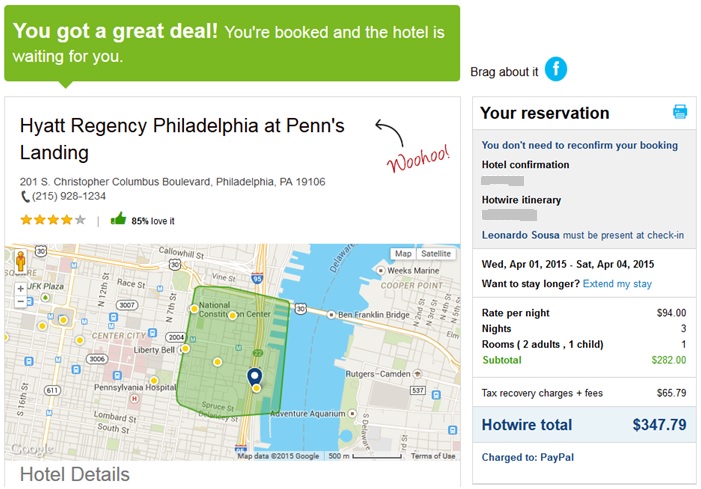
Task: Click the phone icon beside hotel number
Action: [x=25, y=196]
